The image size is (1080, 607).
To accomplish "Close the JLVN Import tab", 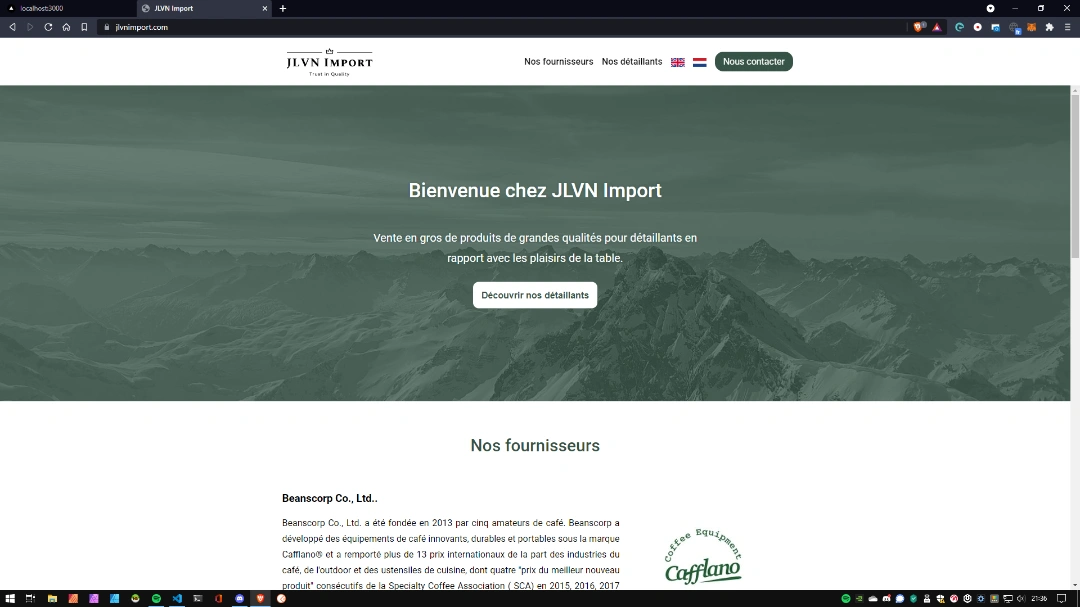I will tap(264, 8).
